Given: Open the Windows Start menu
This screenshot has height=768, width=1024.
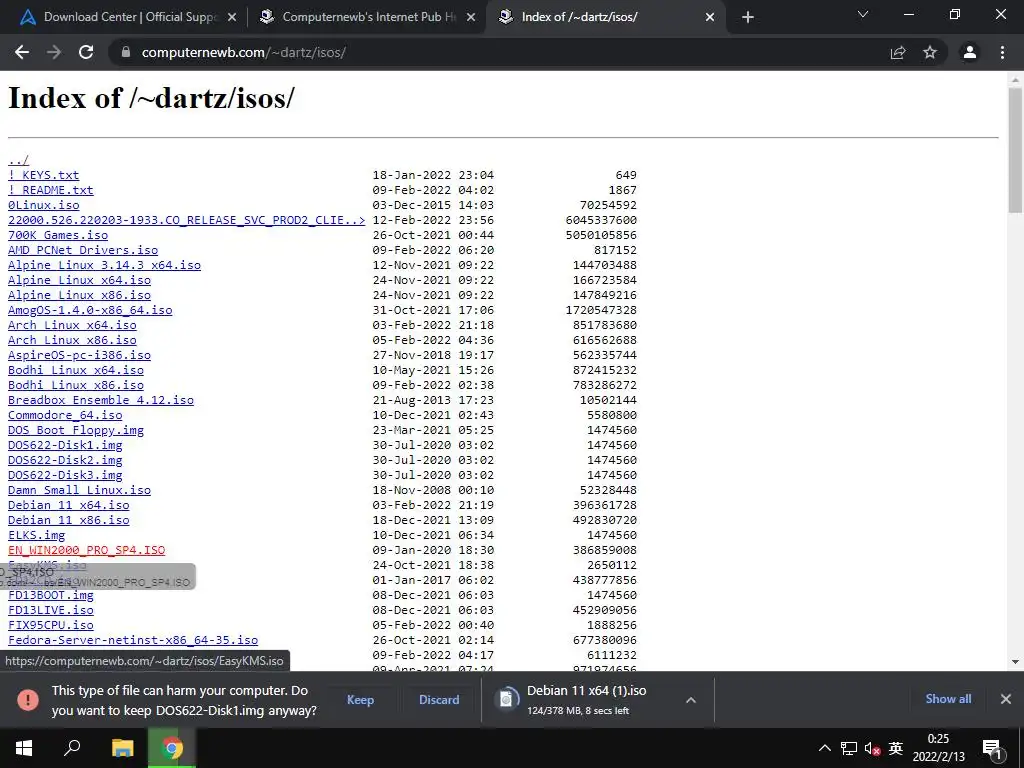Looking at the screenshot, I should click(24, 748).
